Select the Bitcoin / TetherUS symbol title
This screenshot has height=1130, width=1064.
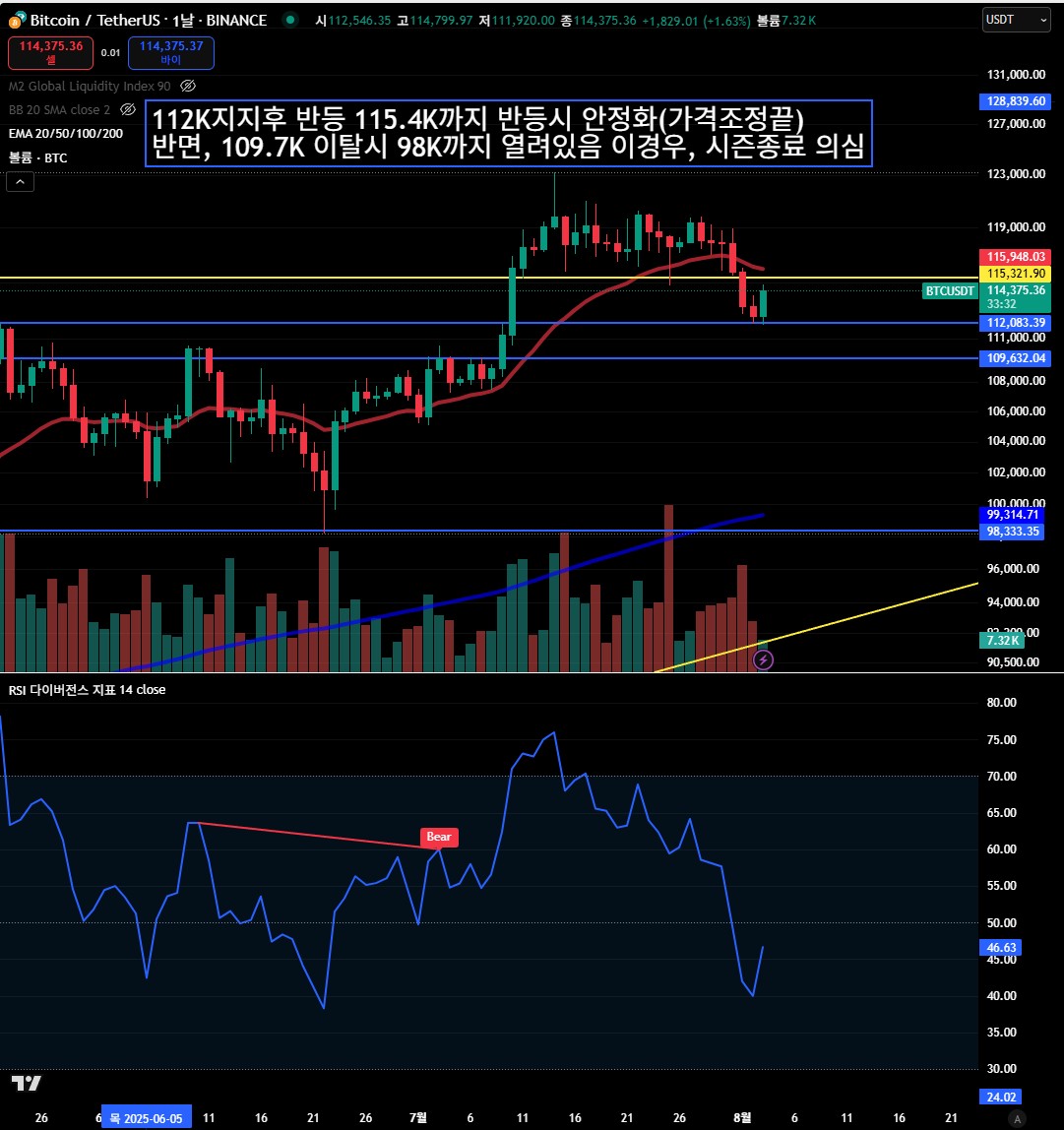[149, 20]
